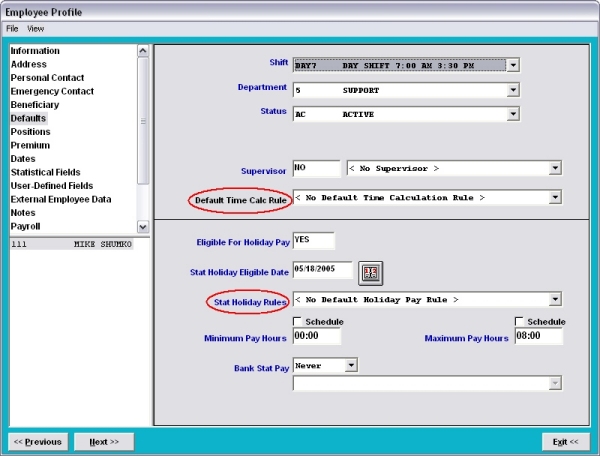Click the Maximum Pay Hours field
The height and width of the screenshot is (456, 600).
tap(538, 336)
